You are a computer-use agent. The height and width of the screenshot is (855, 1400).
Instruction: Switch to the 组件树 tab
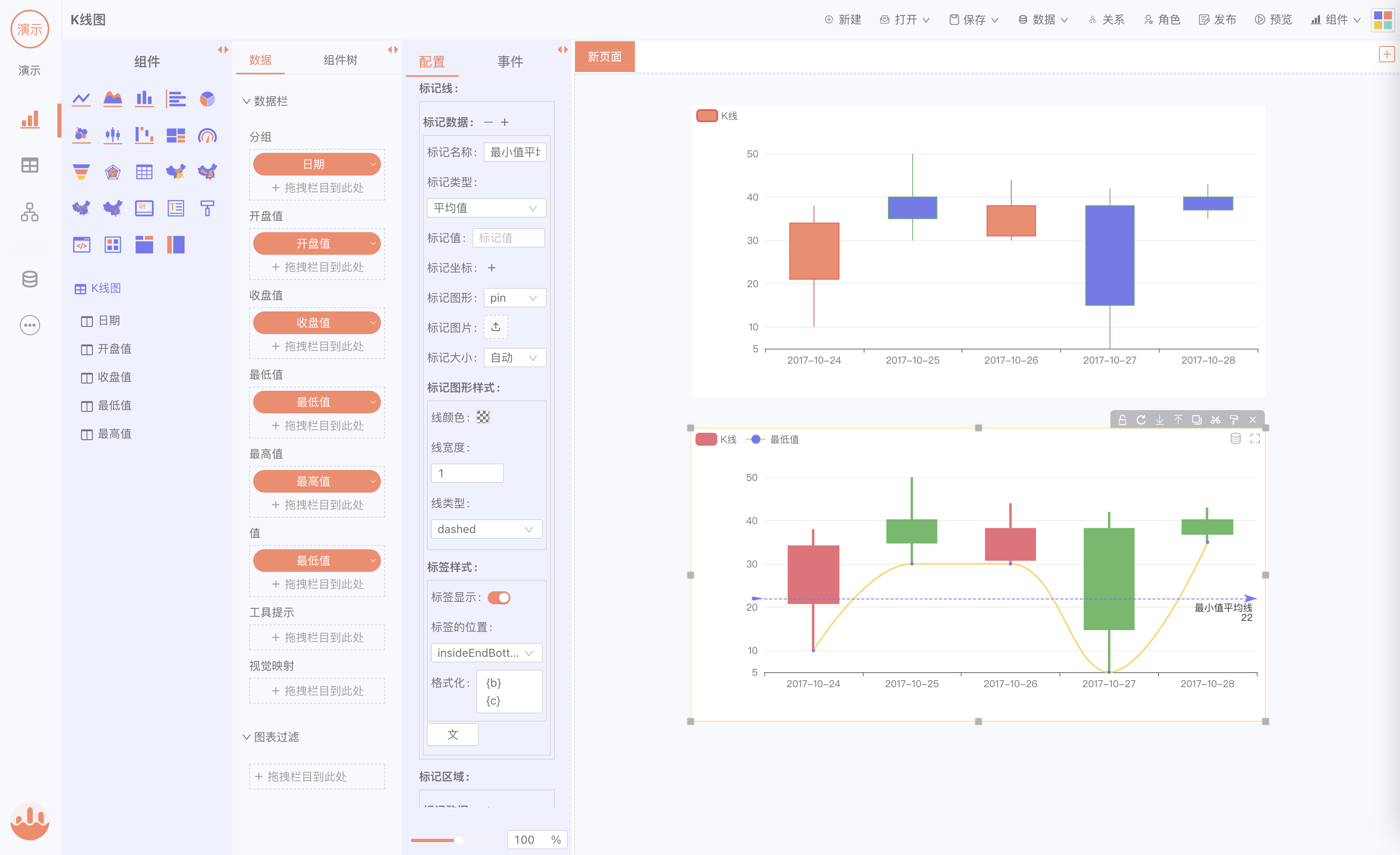click(340, 60)
